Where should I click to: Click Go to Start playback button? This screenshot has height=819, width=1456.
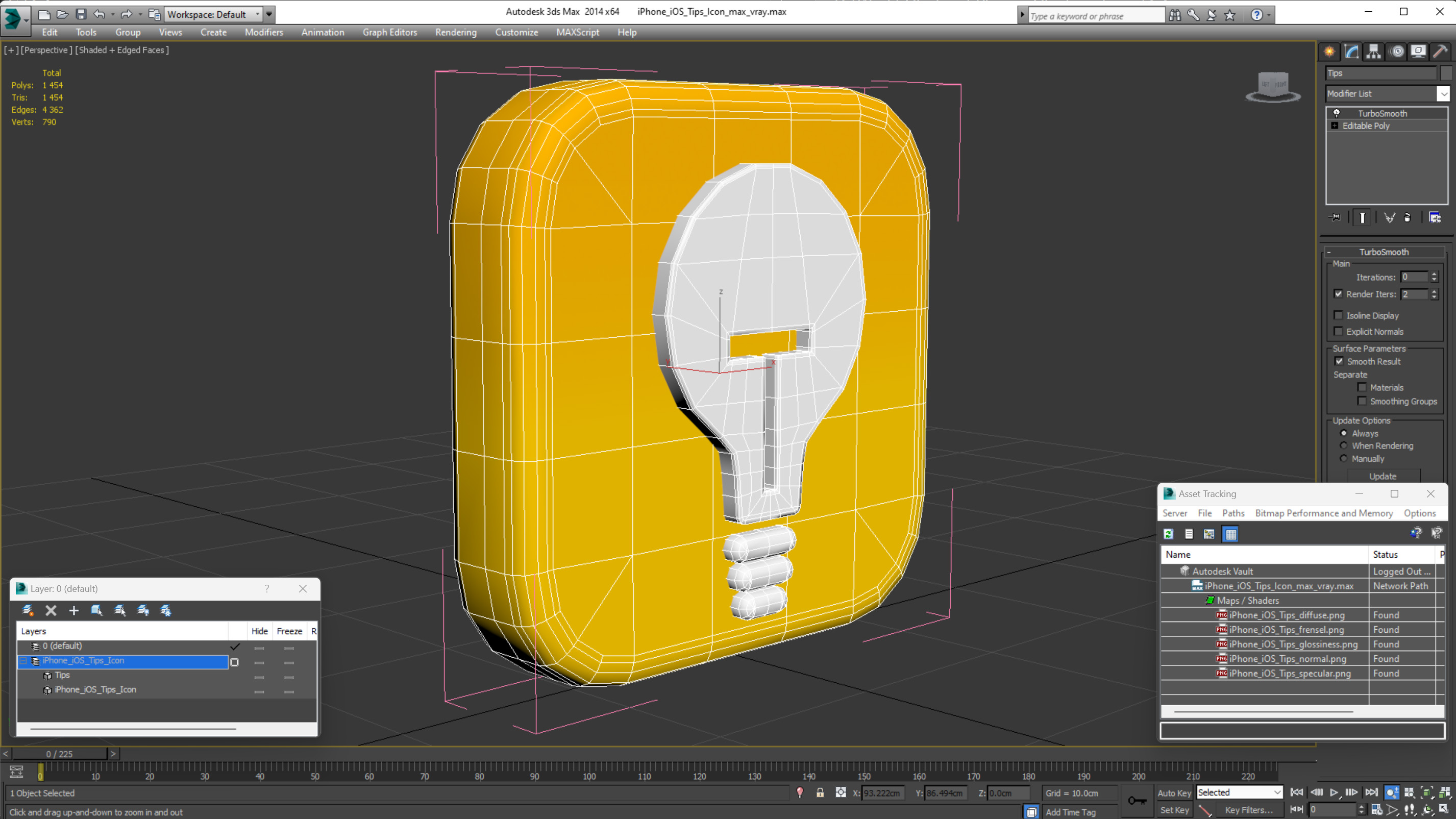[x=1297, y=792]
